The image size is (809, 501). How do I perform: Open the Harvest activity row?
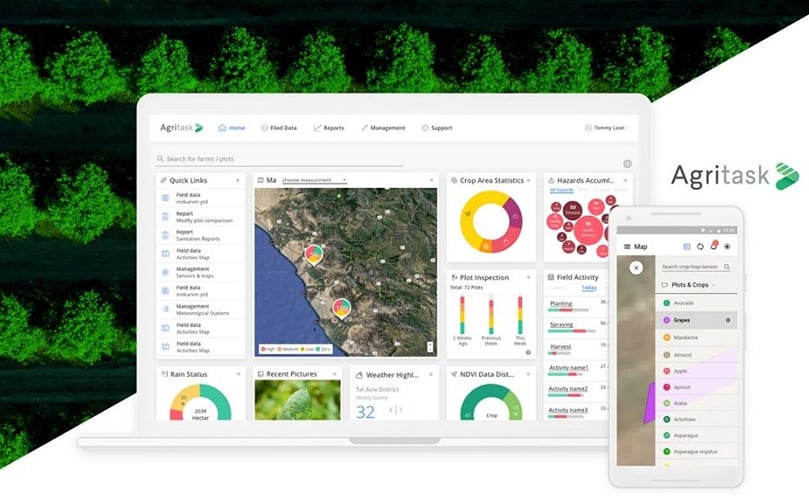coord(577,349)
